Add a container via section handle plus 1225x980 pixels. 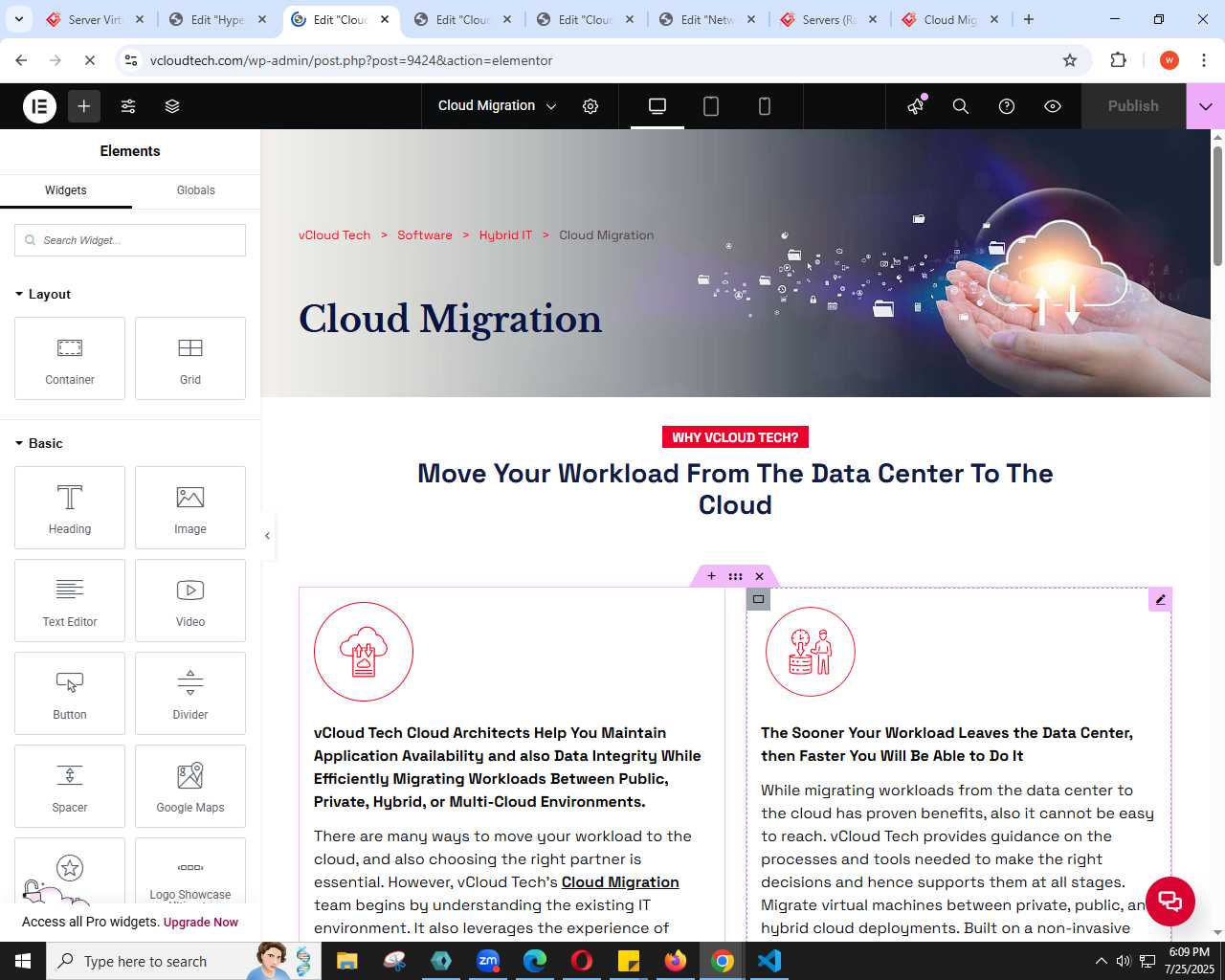711,576
